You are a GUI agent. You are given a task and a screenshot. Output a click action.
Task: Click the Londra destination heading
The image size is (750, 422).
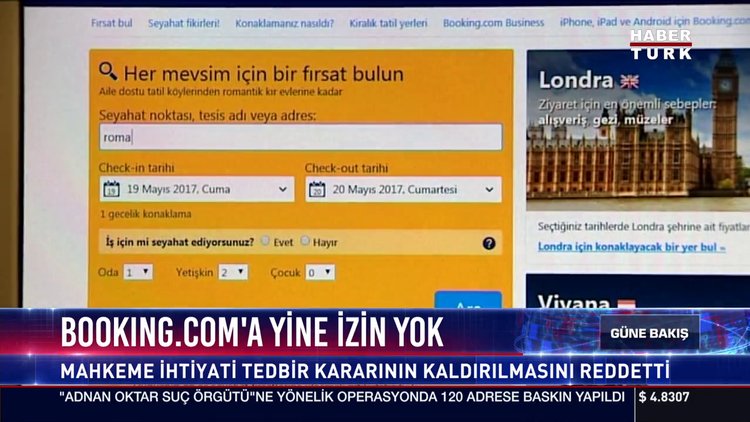pos(575,80)
